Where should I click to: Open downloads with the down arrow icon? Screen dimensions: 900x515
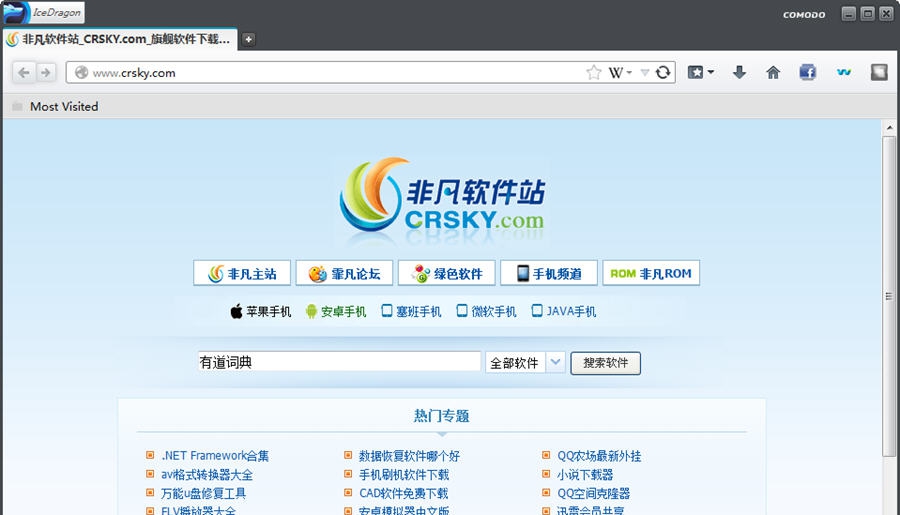739,72
